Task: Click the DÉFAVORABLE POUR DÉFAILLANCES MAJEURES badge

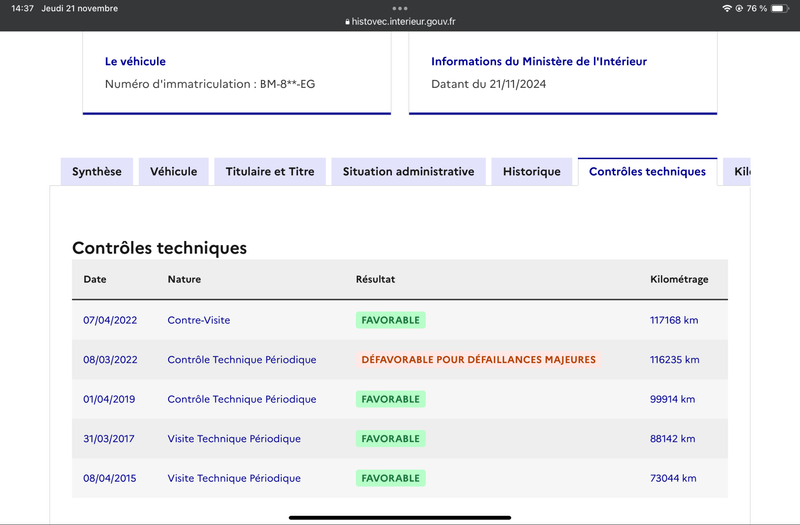Action: (478, 360)
